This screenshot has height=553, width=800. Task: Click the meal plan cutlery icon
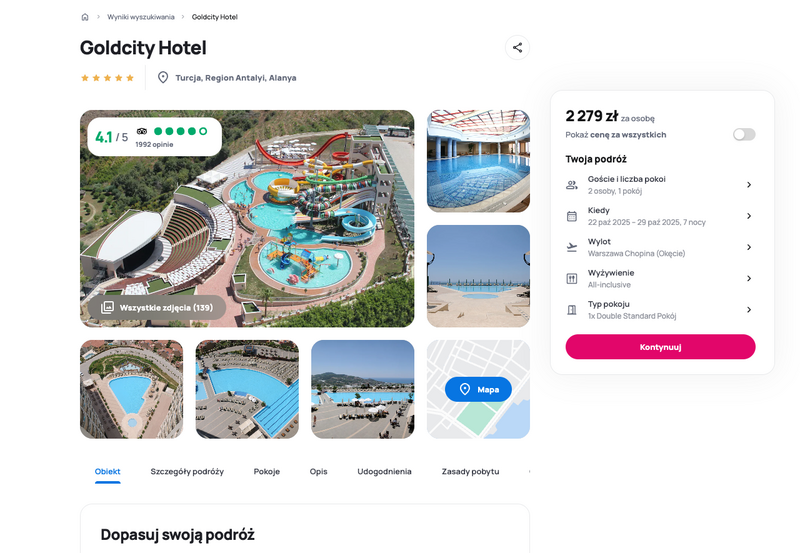point(572,279)
